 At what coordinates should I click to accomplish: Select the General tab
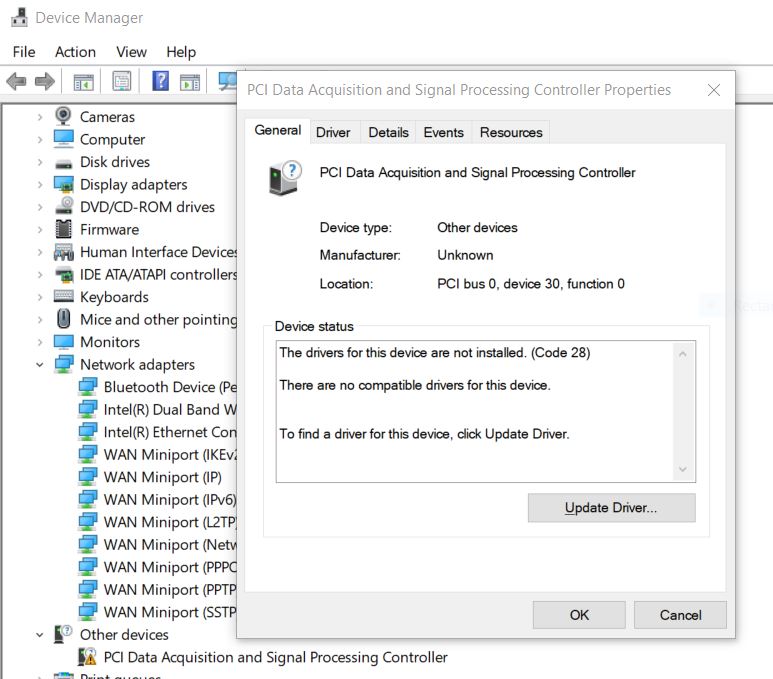(x=278, y=130)
